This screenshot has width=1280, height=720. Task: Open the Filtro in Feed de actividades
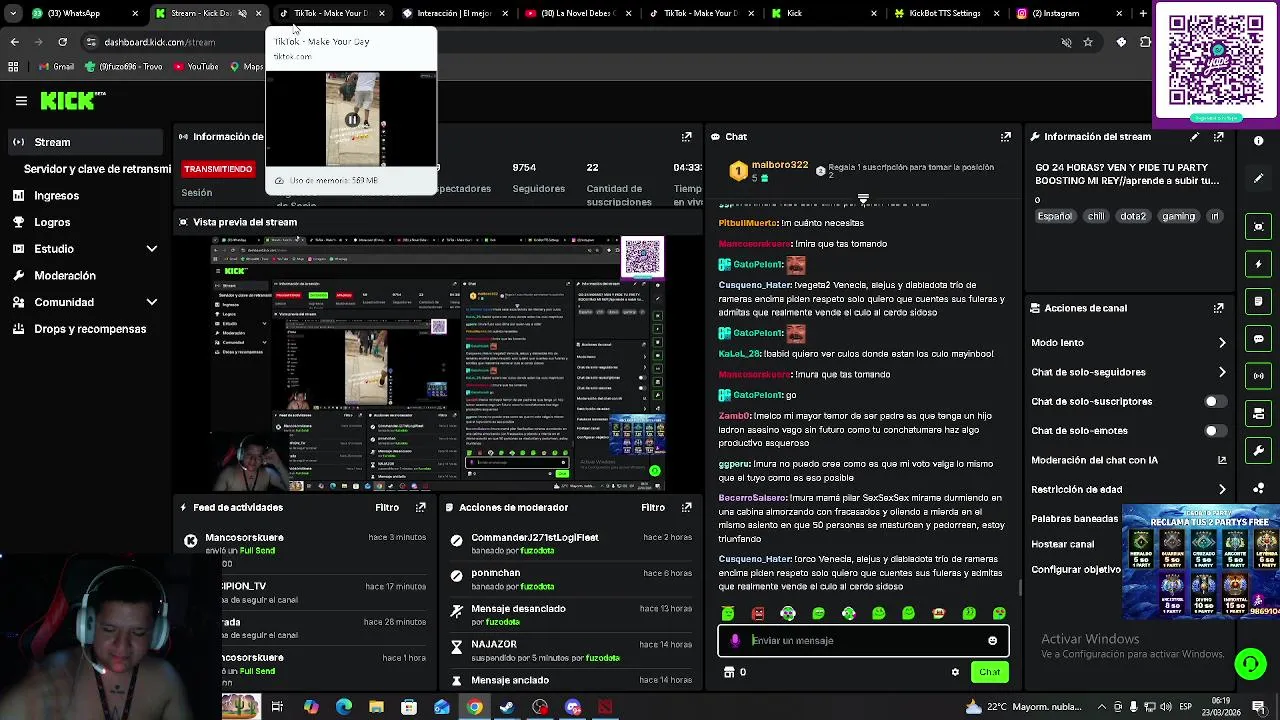point(387,508)
